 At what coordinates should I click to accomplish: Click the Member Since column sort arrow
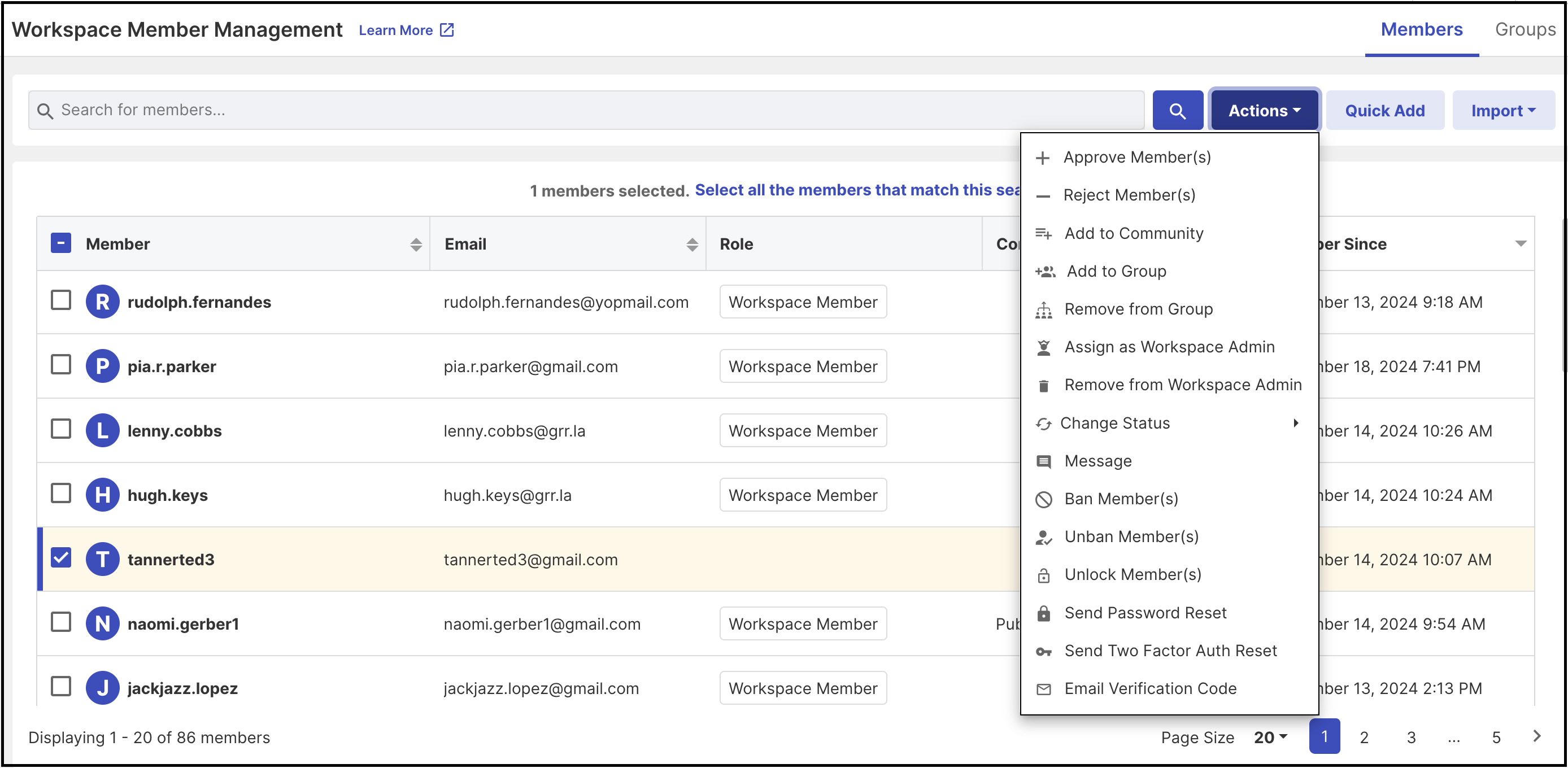pyautogui.click(x=1521, y=244)
